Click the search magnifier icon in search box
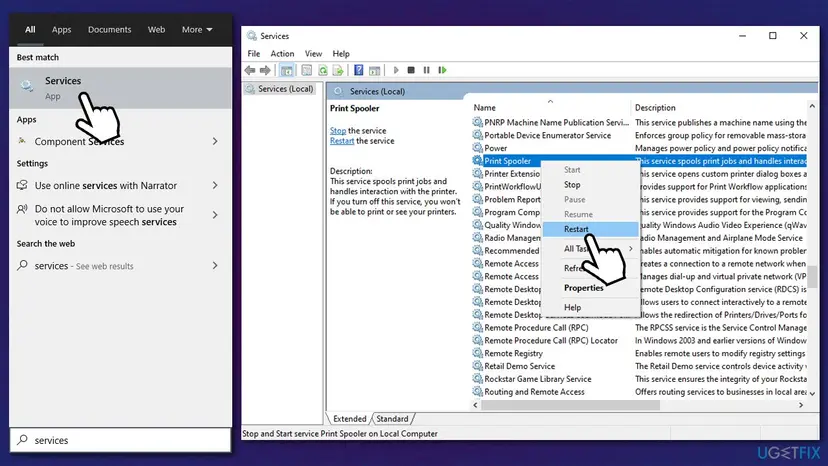This screenshot has height=466, width=828. point(22,440)
